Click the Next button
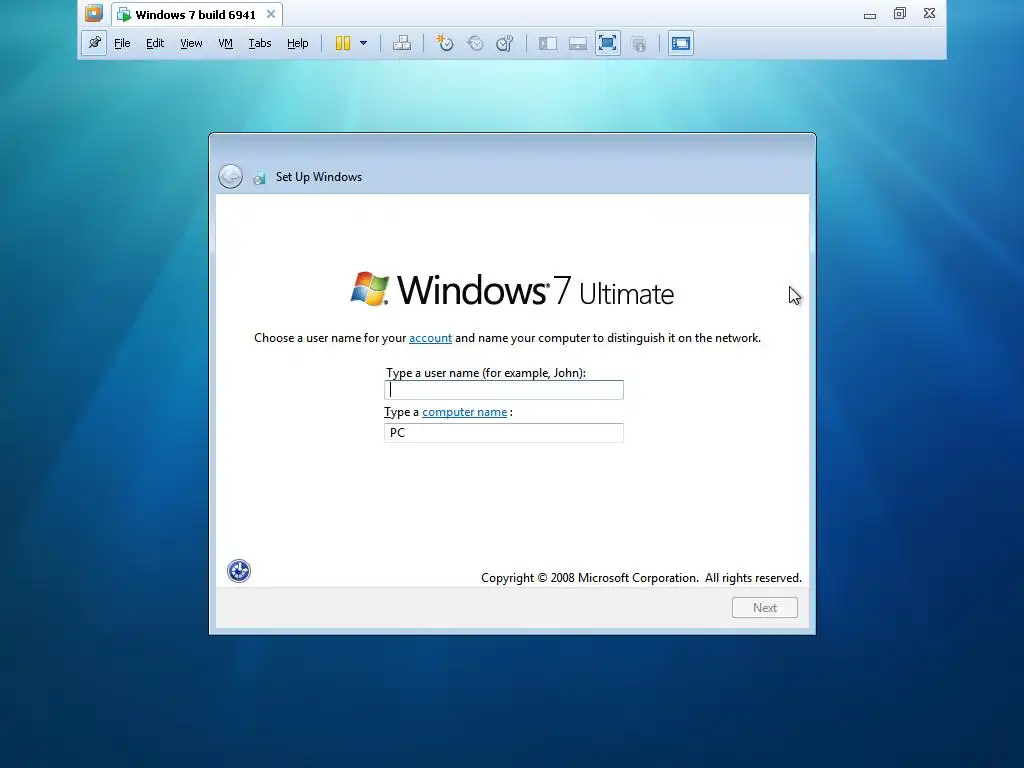Image resolution: width=1024 pixels, height=768 pixels. 765,607
